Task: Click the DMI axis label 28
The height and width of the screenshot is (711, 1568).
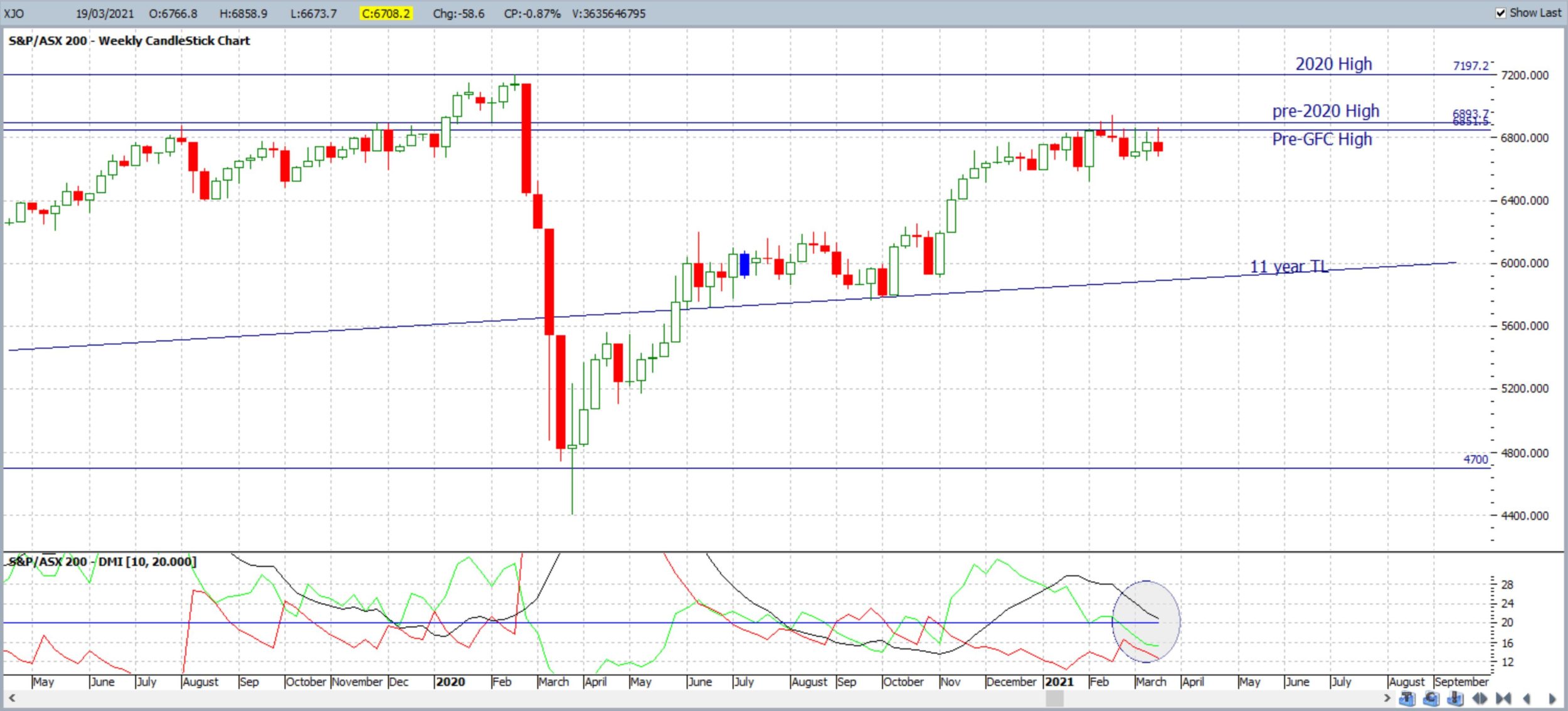Action: click(1507, 585)
